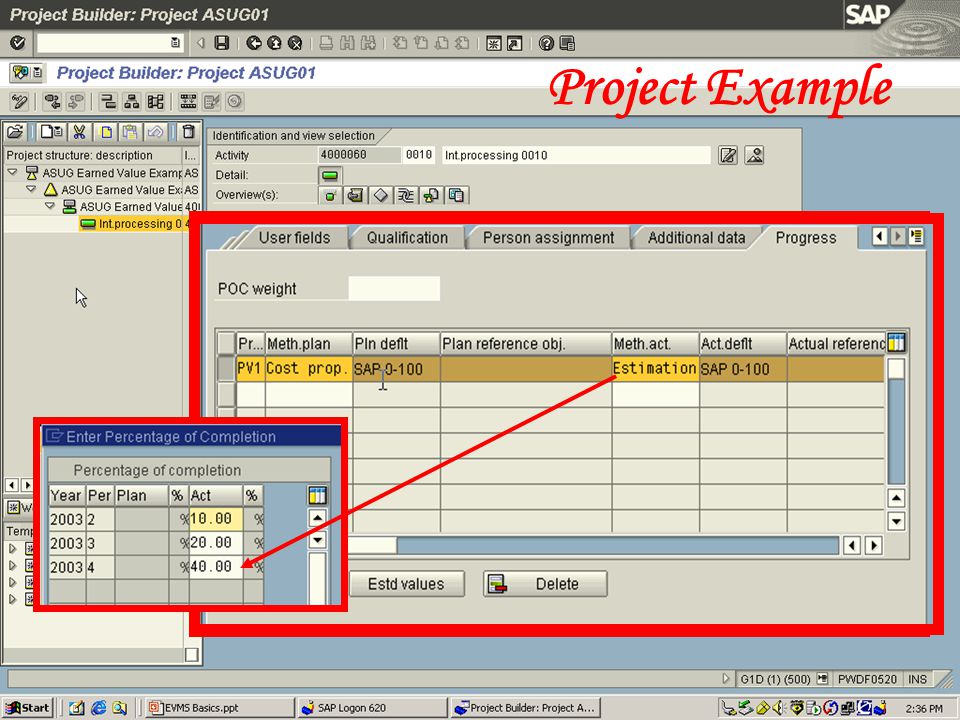The height and width of the screenshot is (720, 960).
Task: Click scroll-down arrow in percentage popup
Action: point(317,541)
